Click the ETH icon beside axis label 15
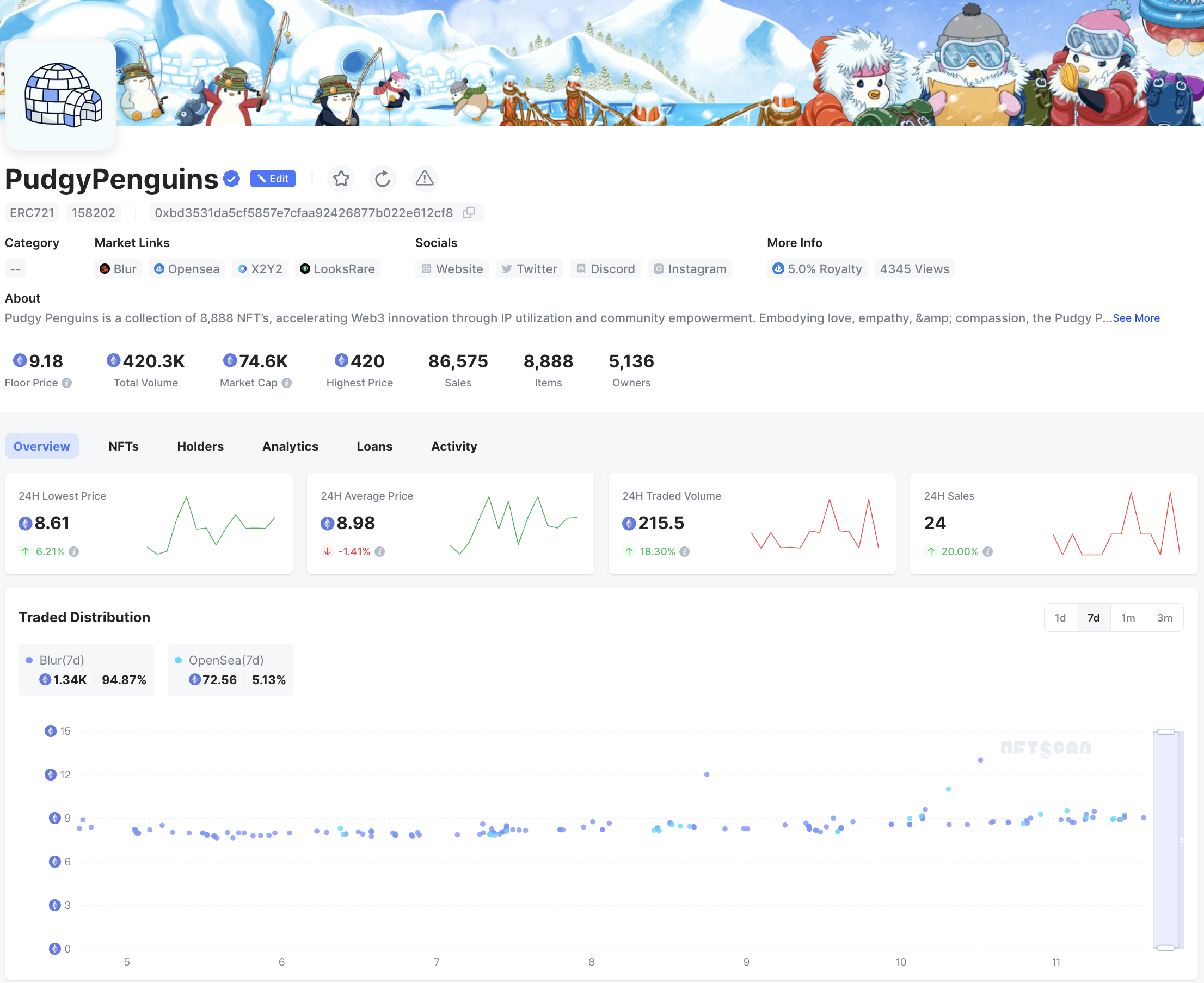Image resolution: width=1204 pixels, height=983 pixels. pos(51,732)
